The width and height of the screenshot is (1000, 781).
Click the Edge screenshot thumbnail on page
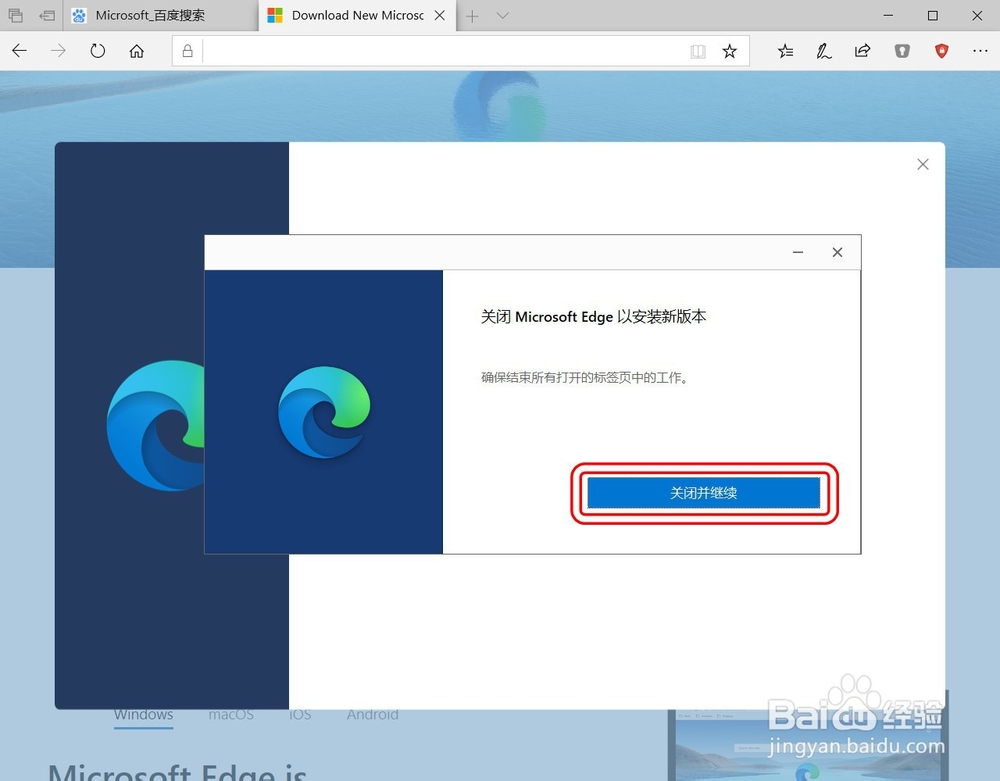pyautogui.click(x=808, y=745)
